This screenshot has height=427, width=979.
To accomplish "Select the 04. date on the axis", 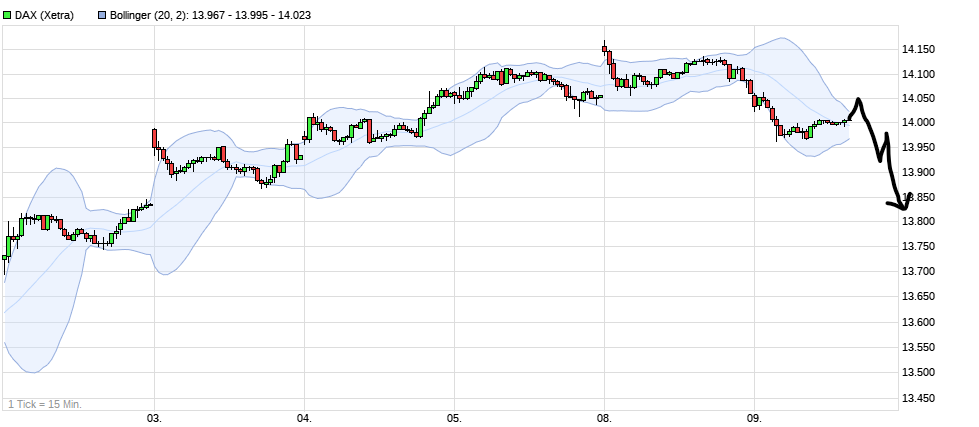I will click(304, 417).
